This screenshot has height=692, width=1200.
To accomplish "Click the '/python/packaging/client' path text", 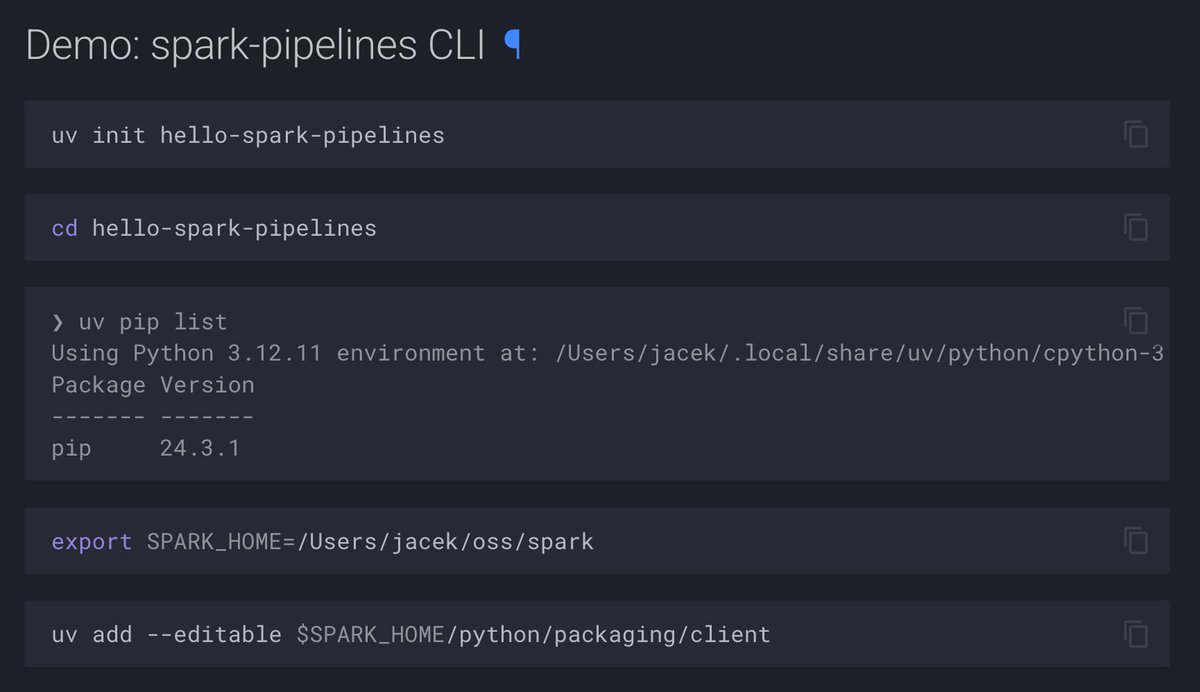I will (x=608, y=635).
